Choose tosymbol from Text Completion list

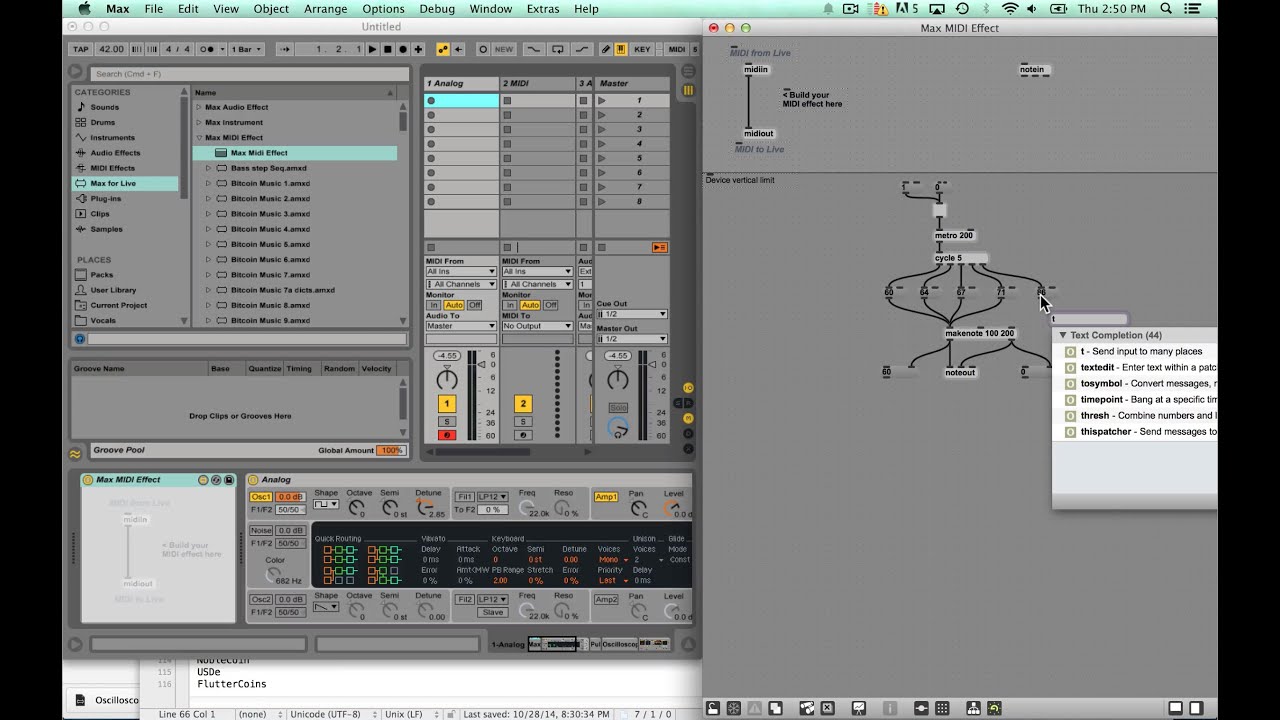1141,383
